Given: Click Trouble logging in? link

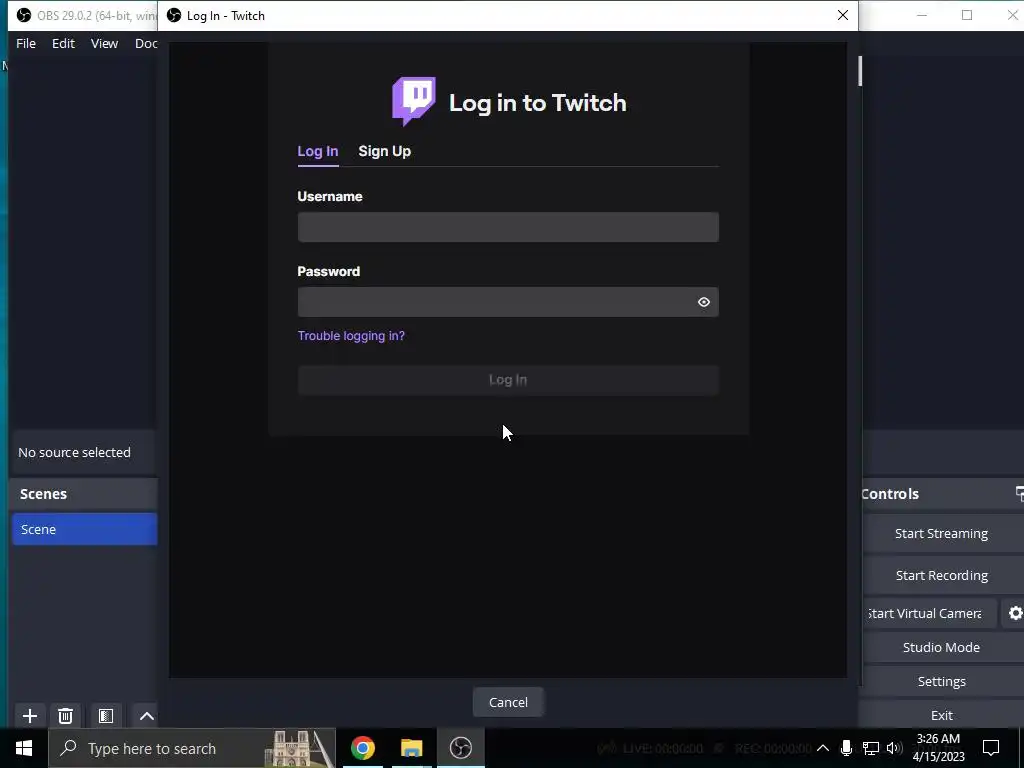Looking at the screenshot, I should [x=351, y=336].
